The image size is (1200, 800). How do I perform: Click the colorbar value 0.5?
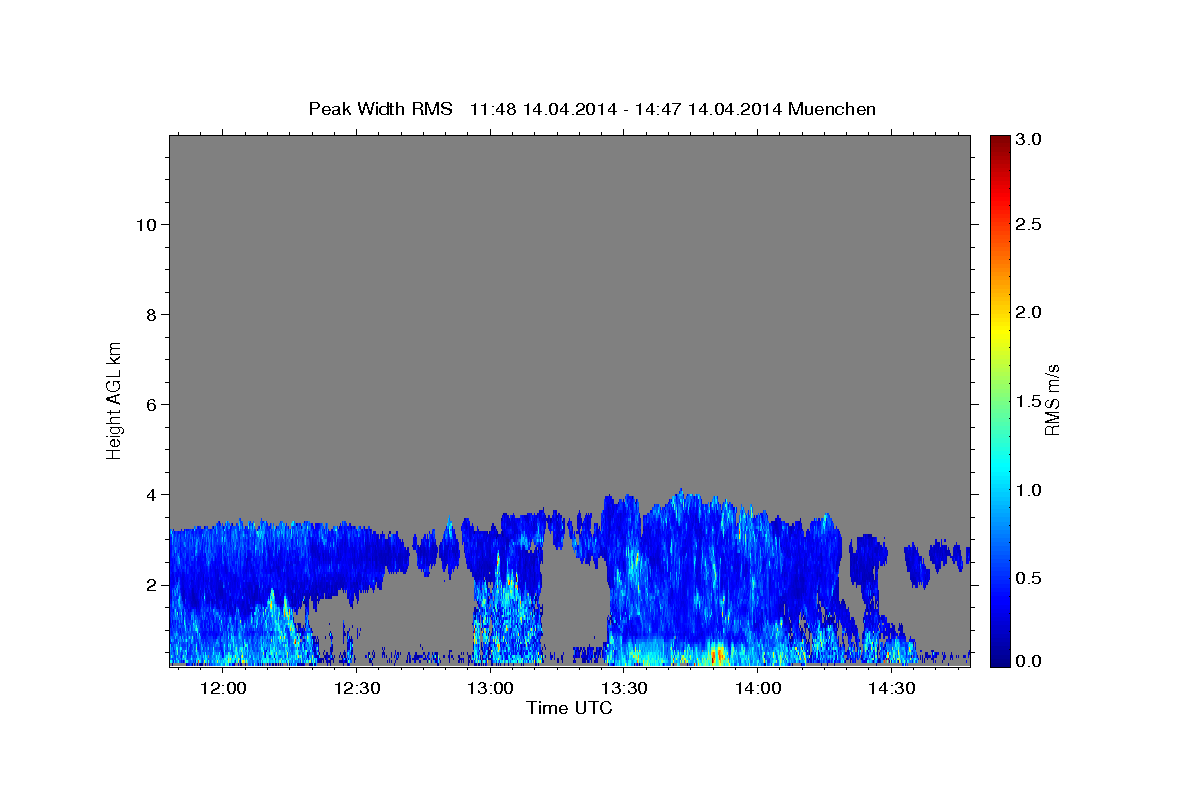click(1029, 578)
